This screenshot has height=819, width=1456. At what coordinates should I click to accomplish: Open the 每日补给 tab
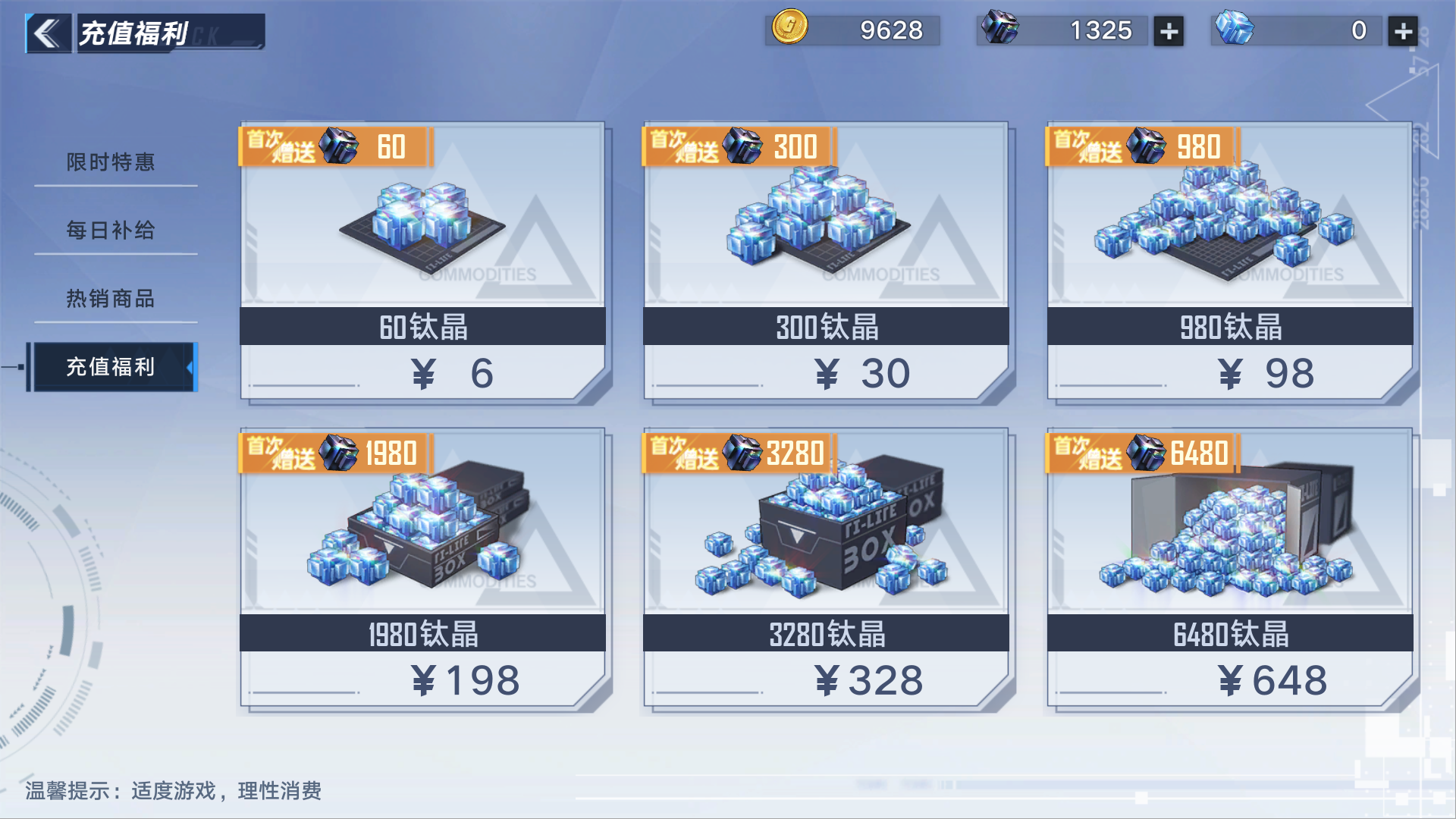coord(111,230)
